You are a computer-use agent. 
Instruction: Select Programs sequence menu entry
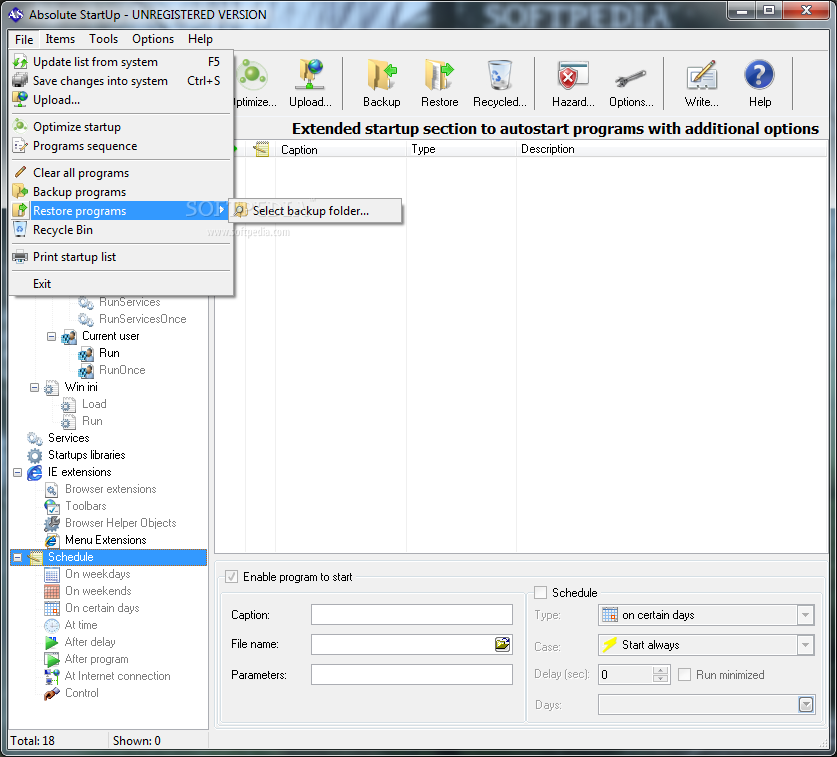[x=122, y=146]
